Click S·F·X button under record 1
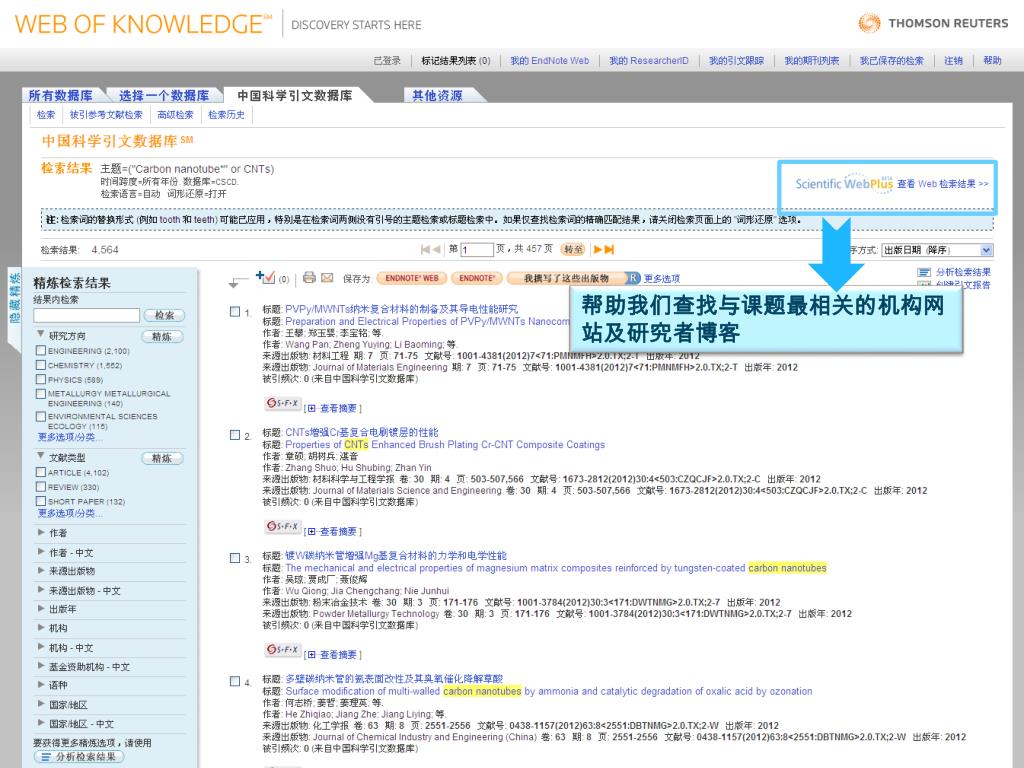Image resolution: width=1024 pixels, height=768 pixels. [283, 404]
